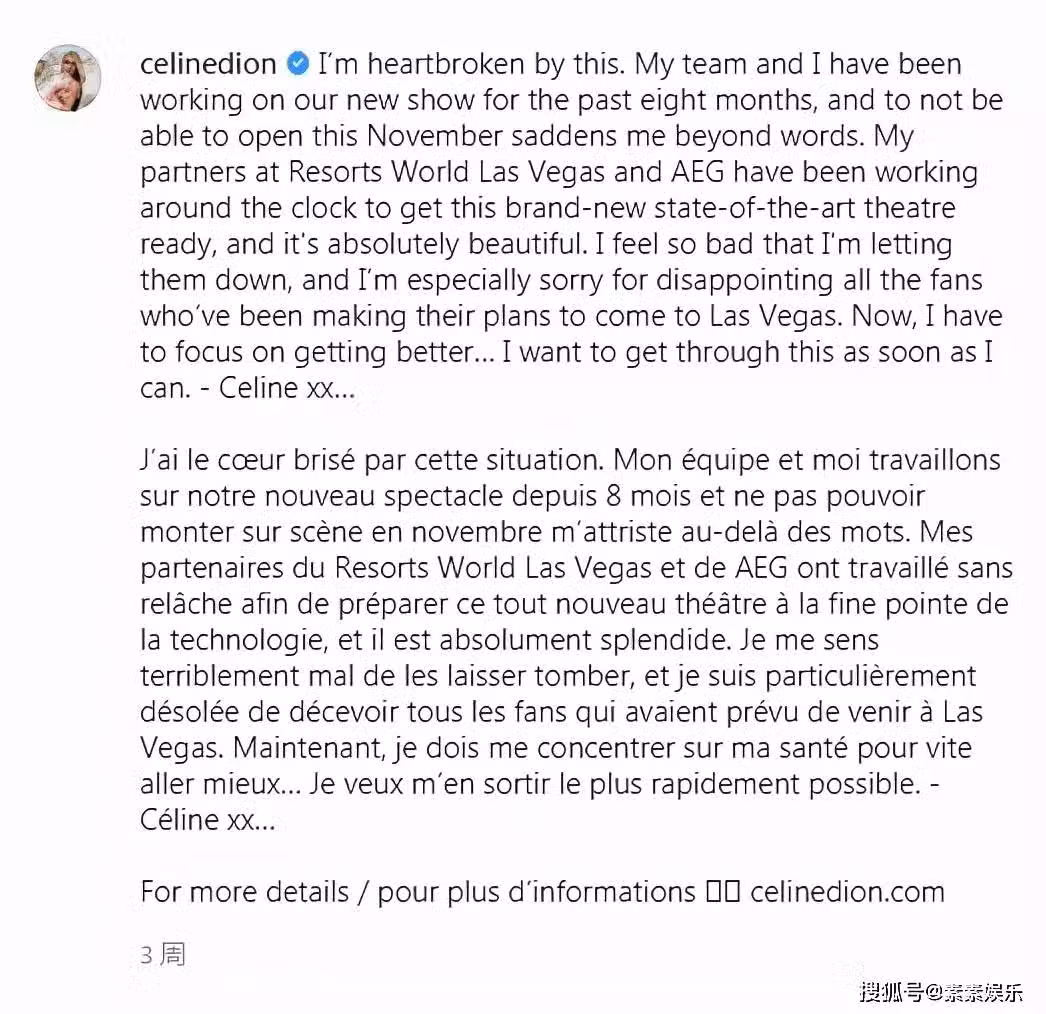Click the verified badge beside celinedion
1046x1014 pixels.
[x=298, y=66]
